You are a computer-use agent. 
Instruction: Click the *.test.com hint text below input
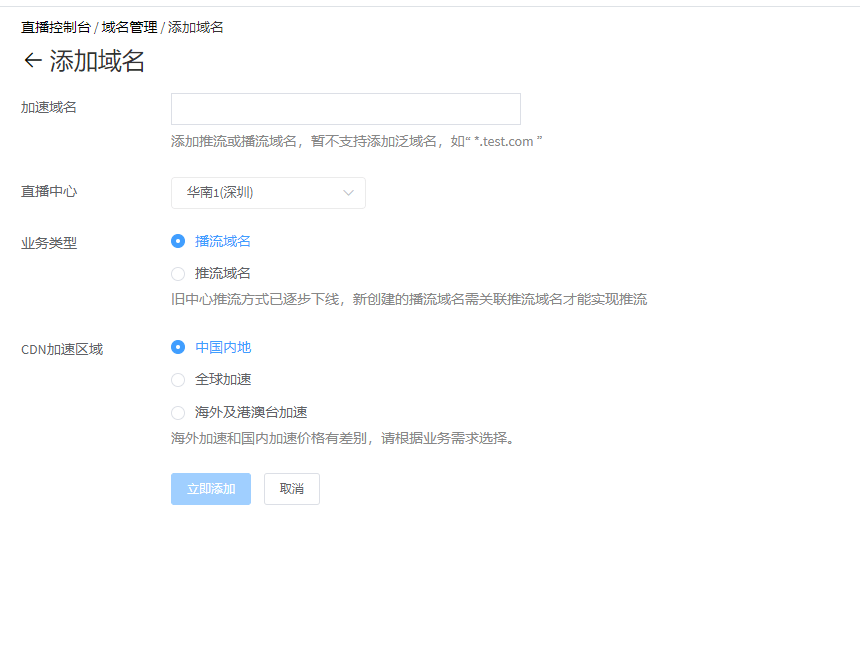[x=504, y=142]
